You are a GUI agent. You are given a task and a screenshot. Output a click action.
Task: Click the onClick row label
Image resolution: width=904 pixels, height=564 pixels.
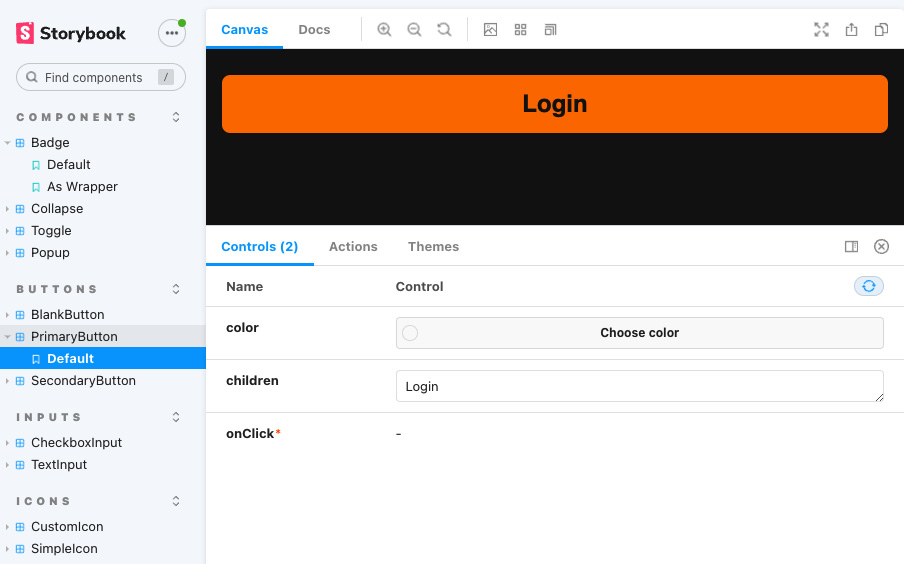click(x=253, y=434)
